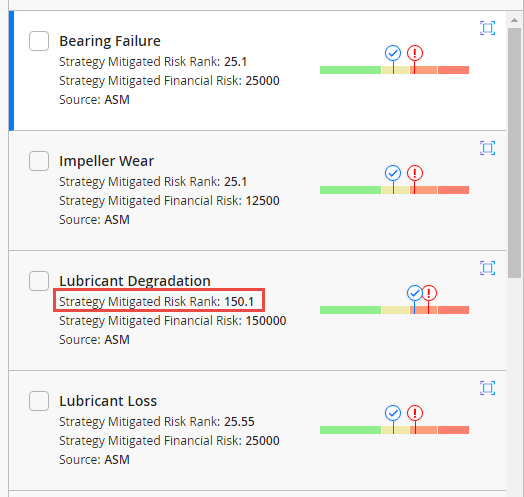This screenshot has width=524, height=497.
Task: Check the Bearing Failure checkbox
Action: (x=39, y=41)
